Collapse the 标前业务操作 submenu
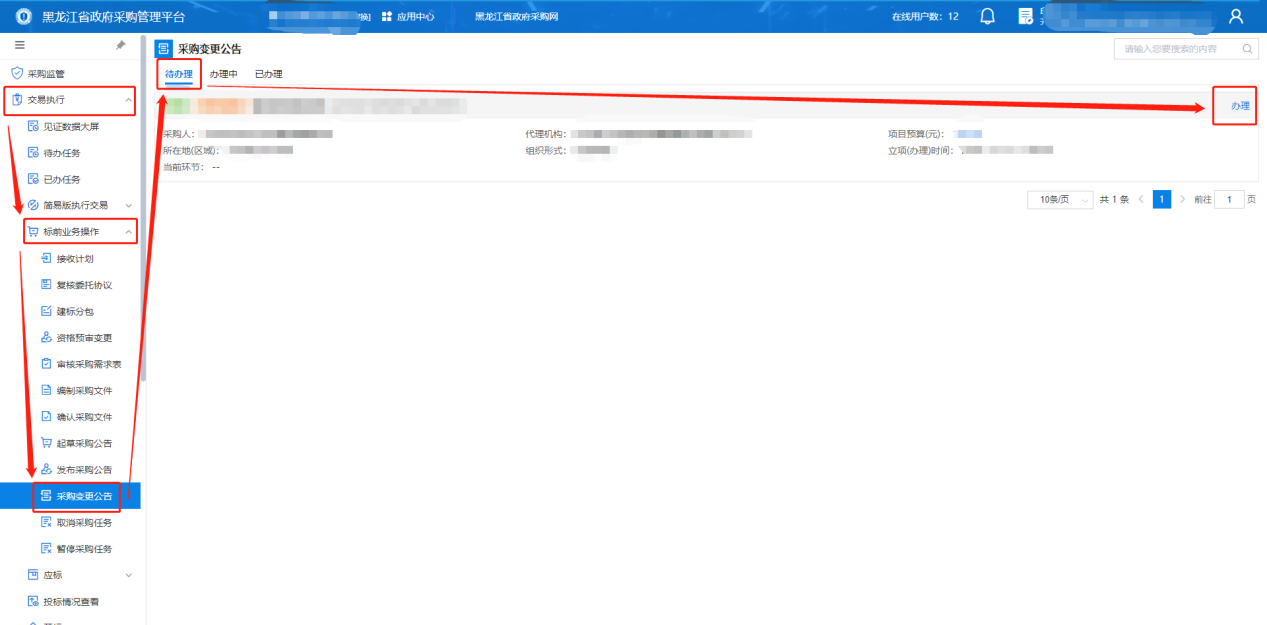1267x625 pixels. (x=128, y=232)
